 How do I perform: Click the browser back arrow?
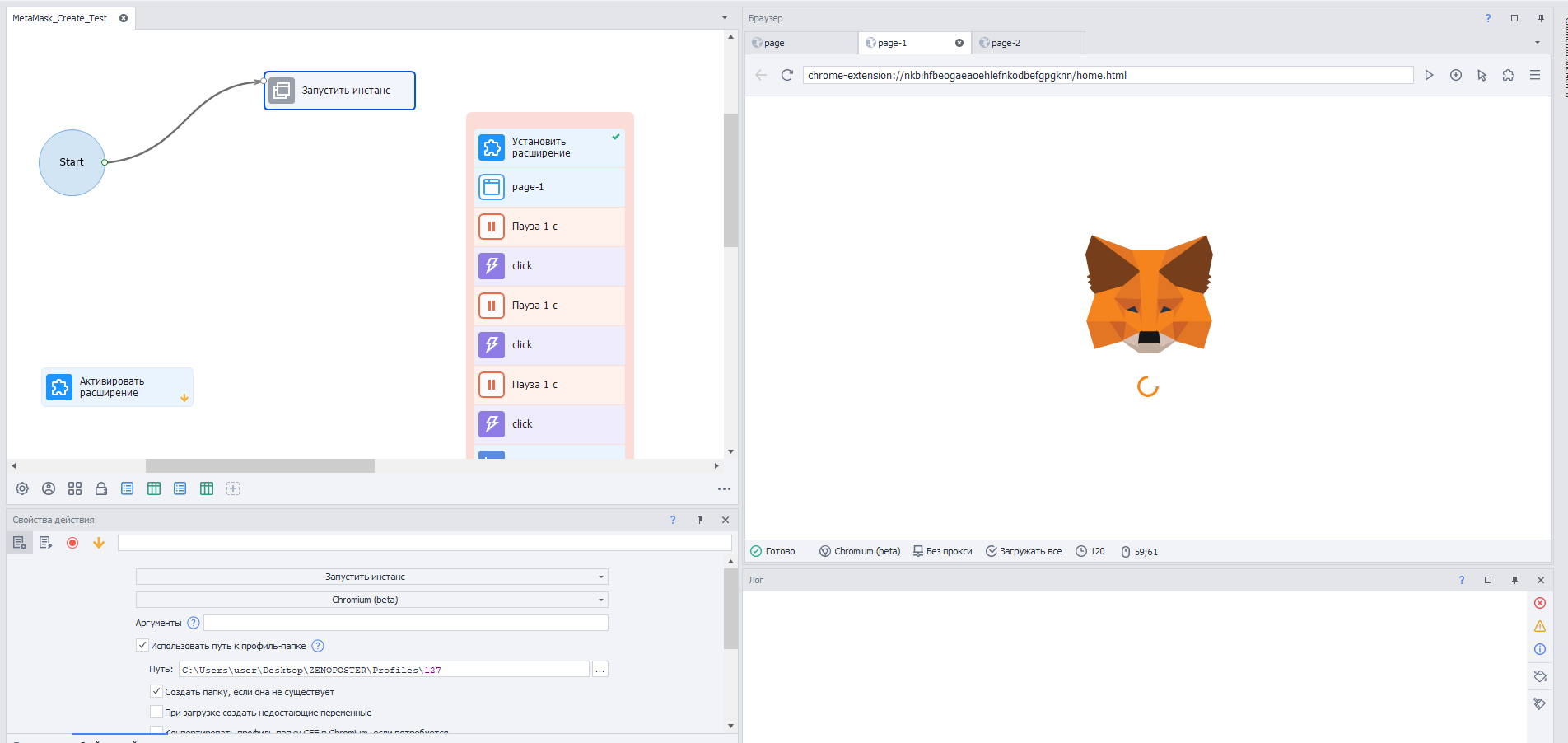pyautogui.click(x=761, y=75)
